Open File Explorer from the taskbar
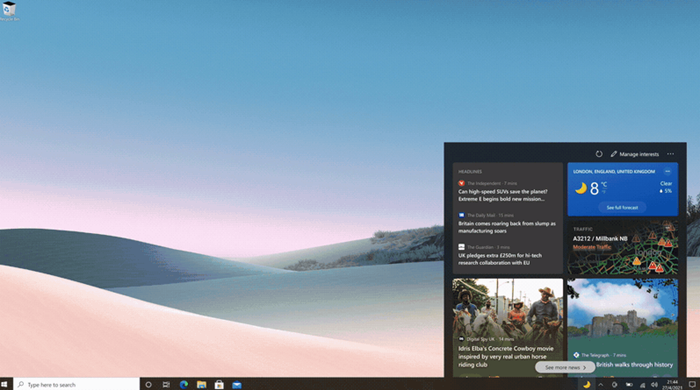This screenshot has width=700, height=390. [x=201, y=384]
